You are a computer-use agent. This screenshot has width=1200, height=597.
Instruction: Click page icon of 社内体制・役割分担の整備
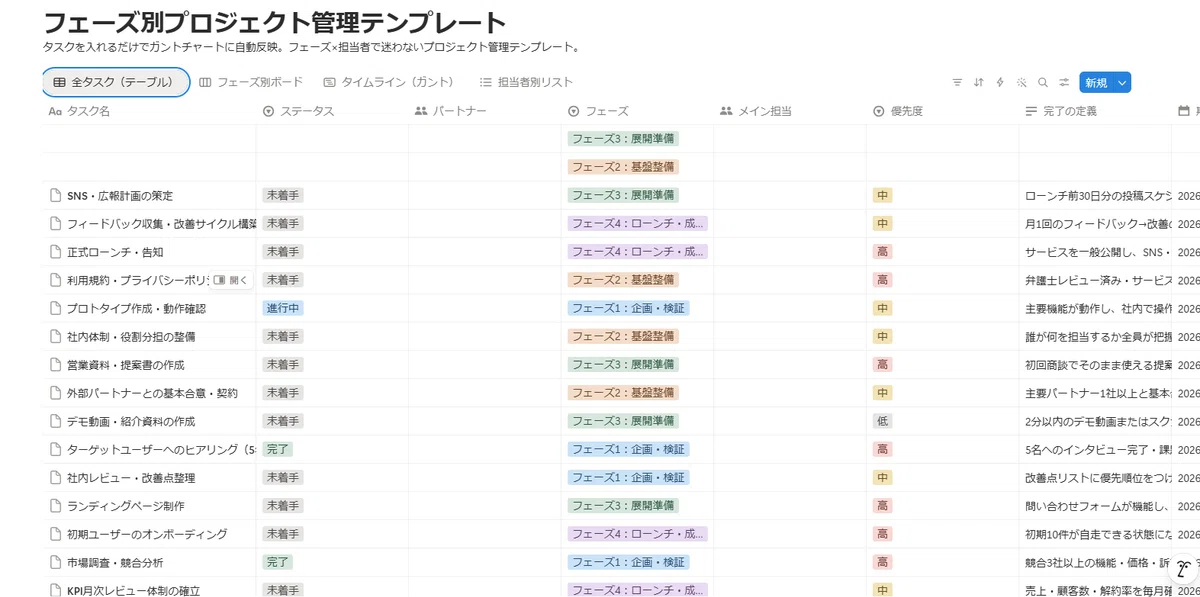coord(56,336)
